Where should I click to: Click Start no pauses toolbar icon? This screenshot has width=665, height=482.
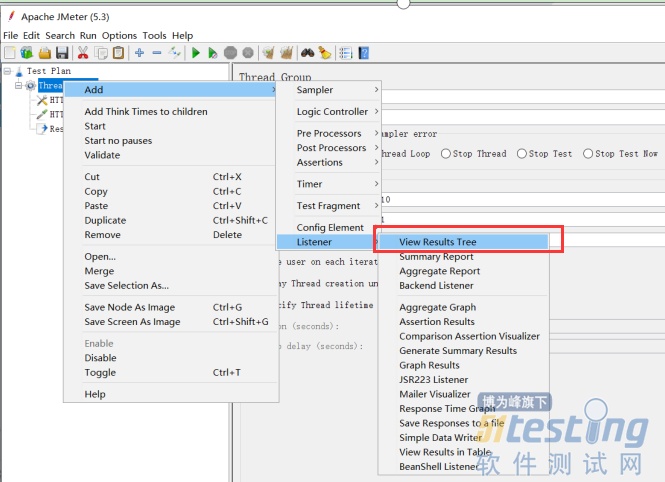point(212,53)
